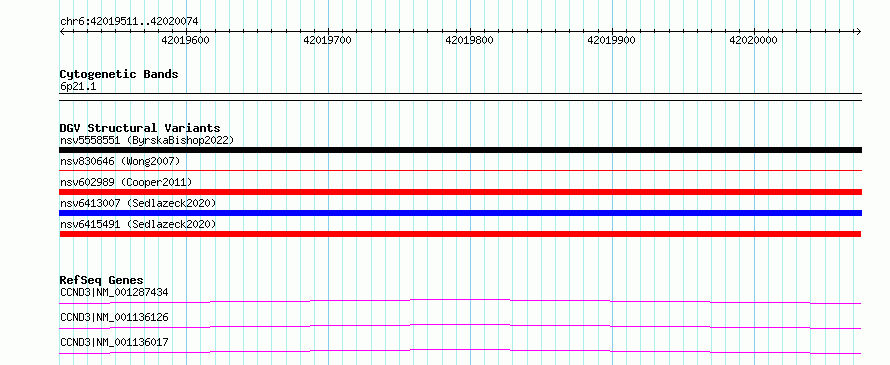Click the red nsv602989 variant bar
Viewport: 890px width, 365px height.
click(460, 192)
